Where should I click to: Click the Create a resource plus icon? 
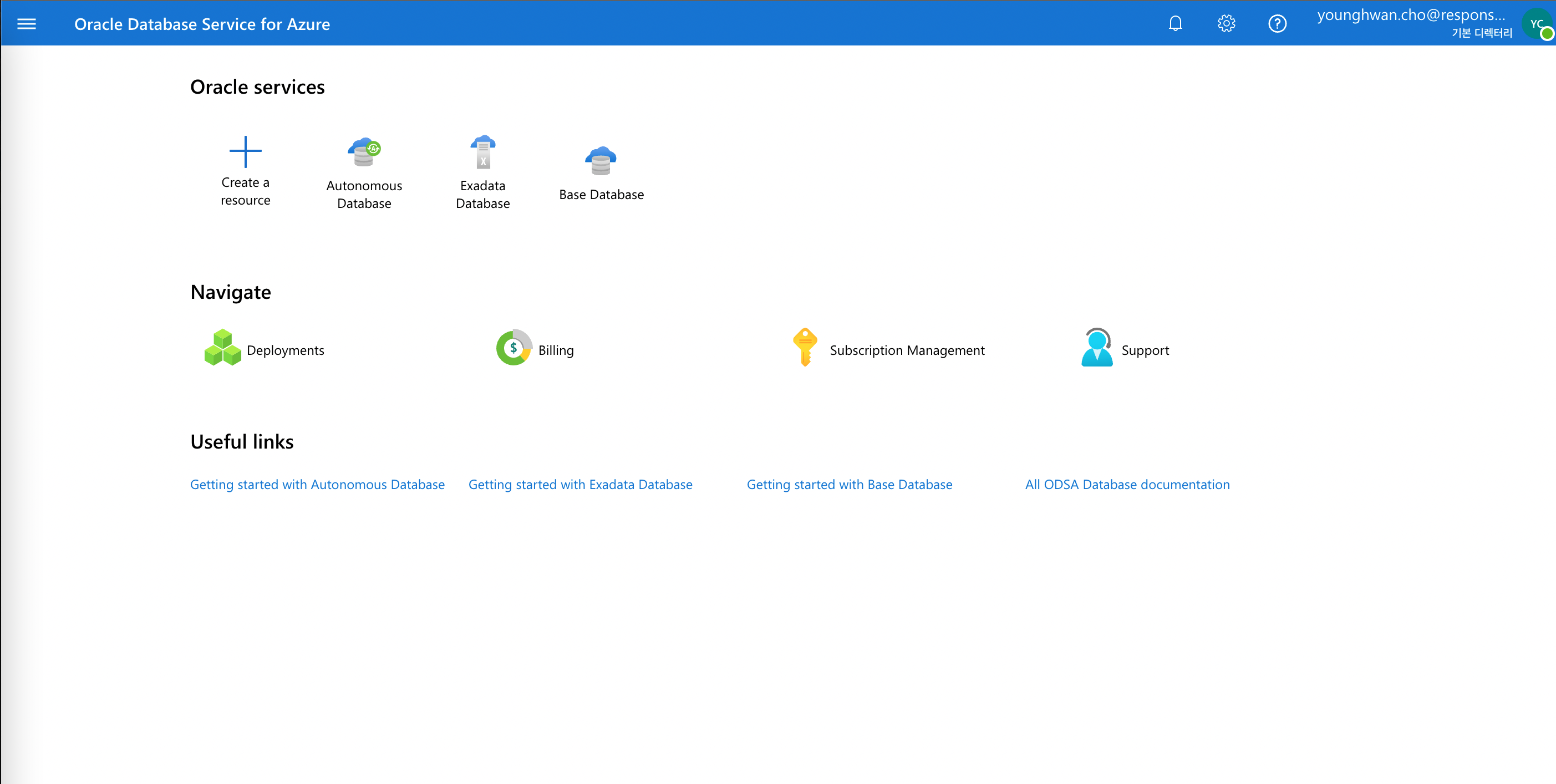tap(245, 151)
